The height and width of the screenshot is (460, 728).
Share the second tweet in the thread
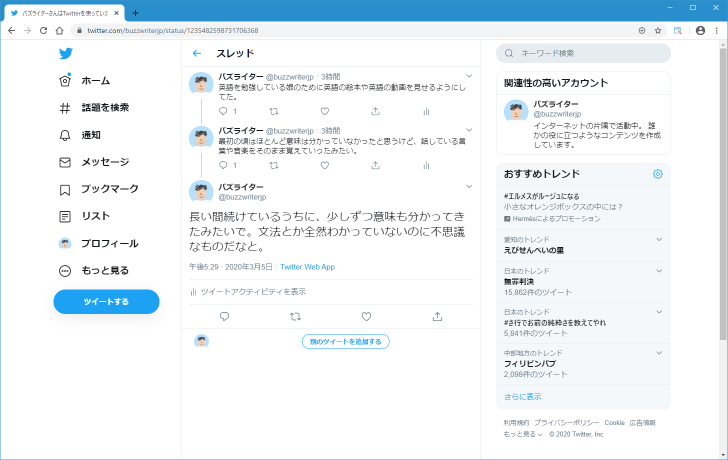(375, 165)
